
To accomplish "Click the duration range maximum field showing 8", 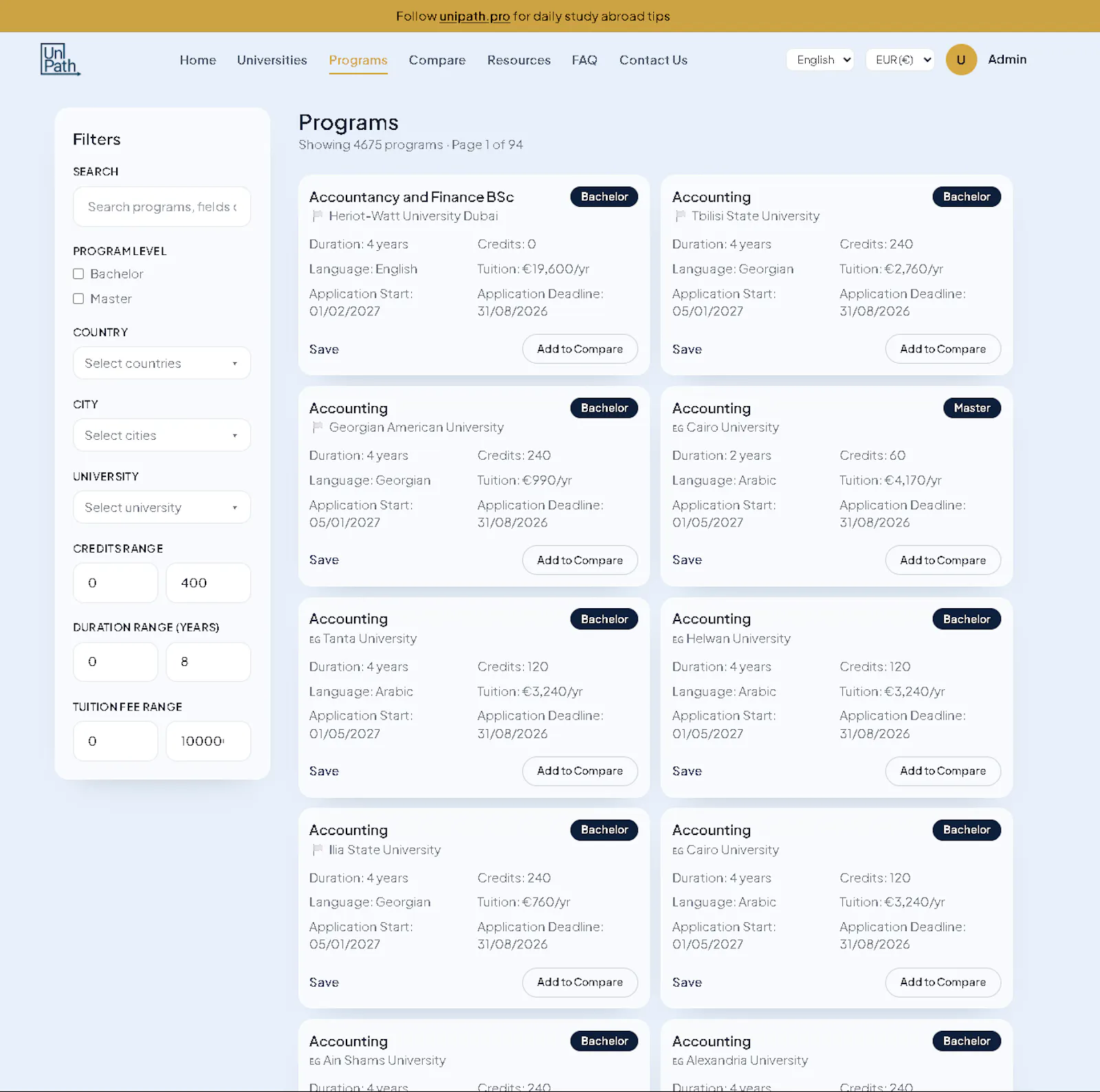I will (208, 662).
